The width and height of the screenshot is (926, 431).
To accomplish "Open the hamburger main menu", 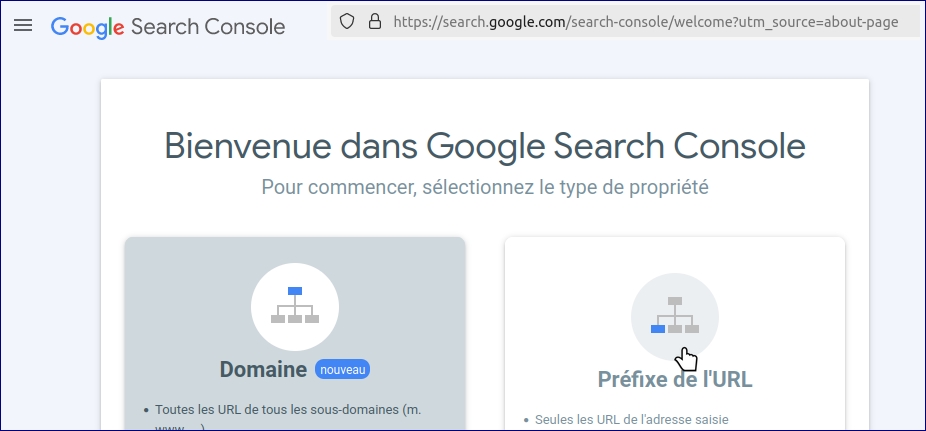I will pos(23,25).
